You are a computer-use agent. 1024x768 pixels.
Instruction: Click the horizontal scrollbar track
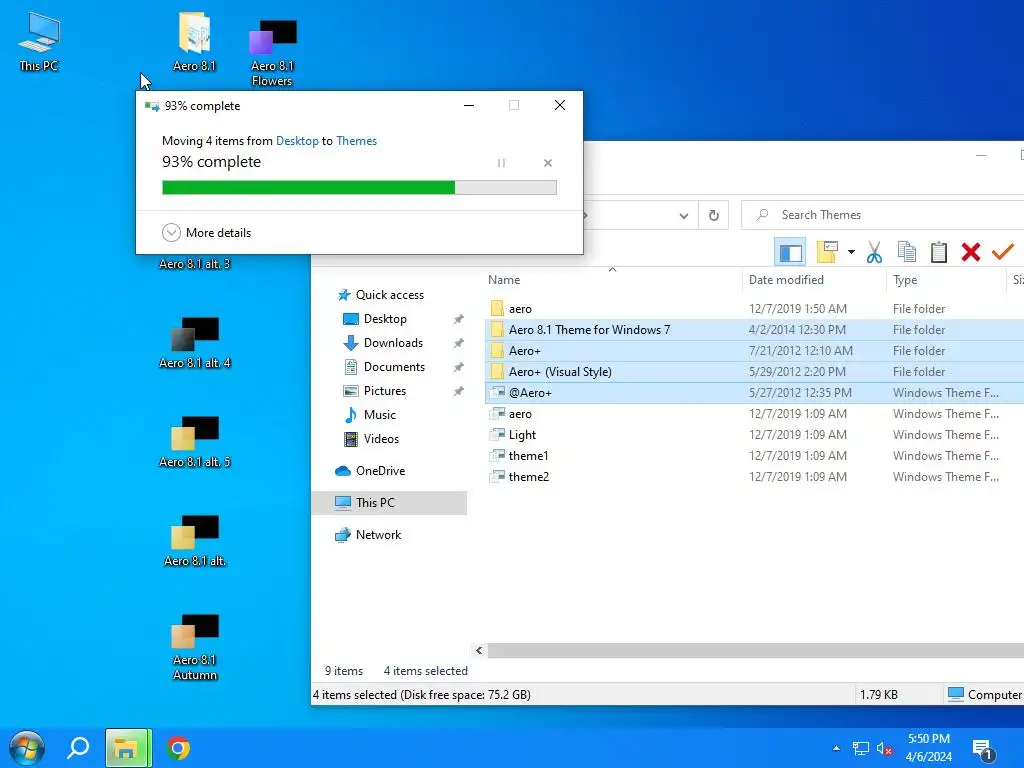[756, 650]
